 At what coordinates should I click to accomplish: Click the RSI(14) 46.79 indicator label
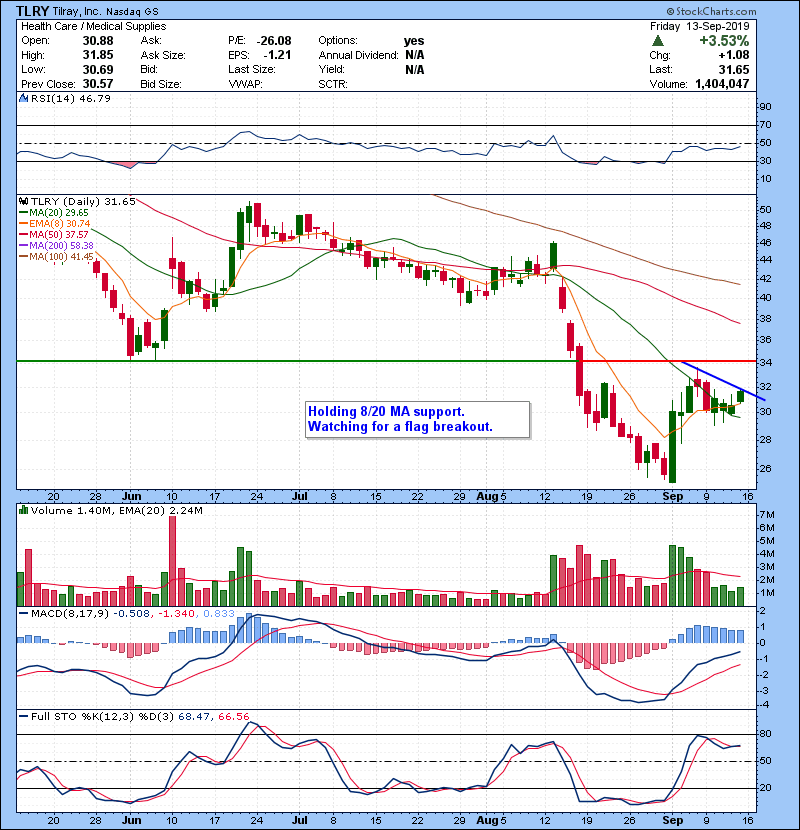pyautogui.click(x=71, y=98)
